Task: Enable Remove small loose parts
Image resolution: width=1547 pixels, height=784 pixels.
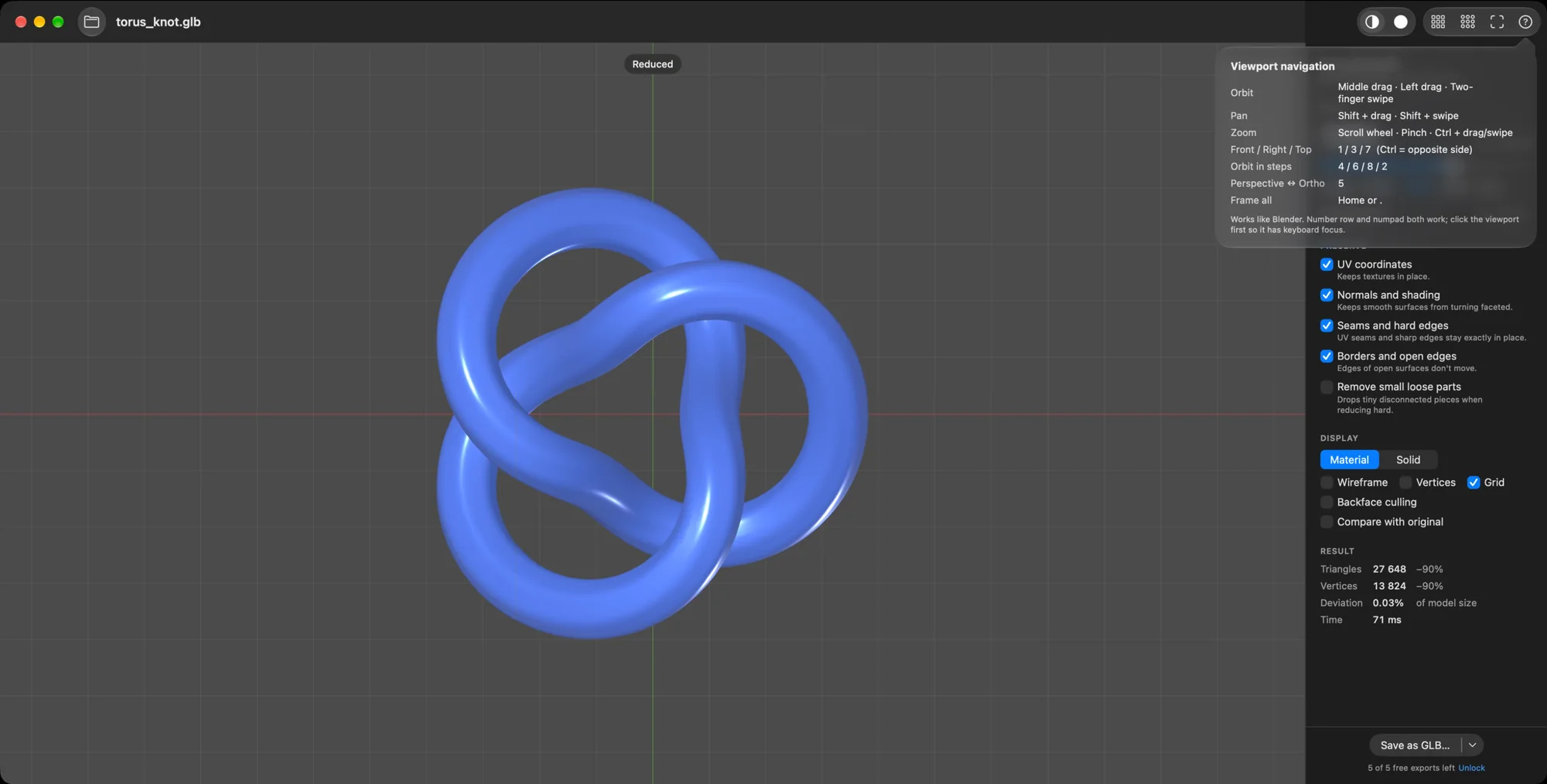Action: click(x=1327, y=387)
